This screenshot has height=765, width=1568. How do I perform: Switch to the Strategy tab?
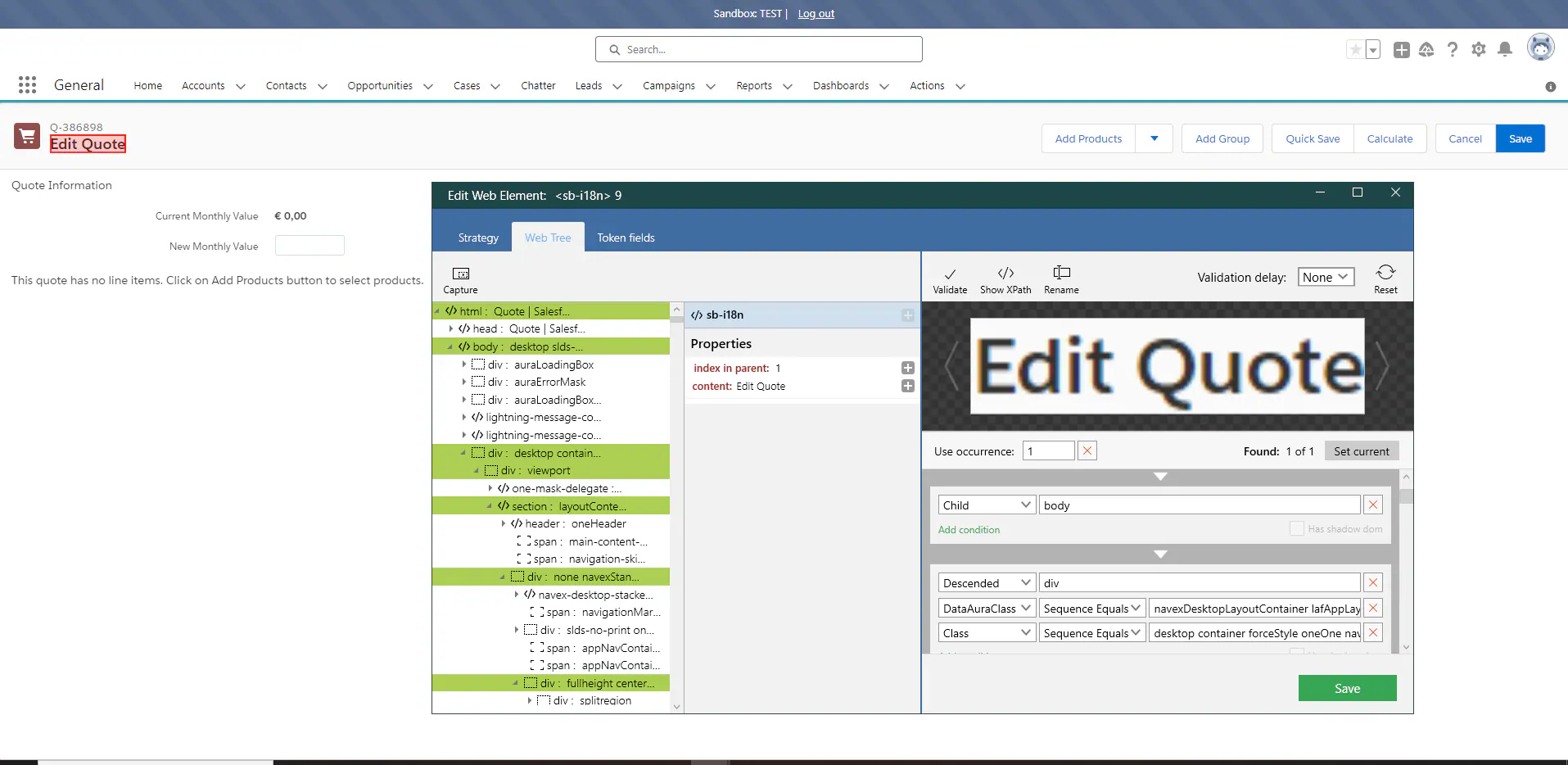[478, 238]
